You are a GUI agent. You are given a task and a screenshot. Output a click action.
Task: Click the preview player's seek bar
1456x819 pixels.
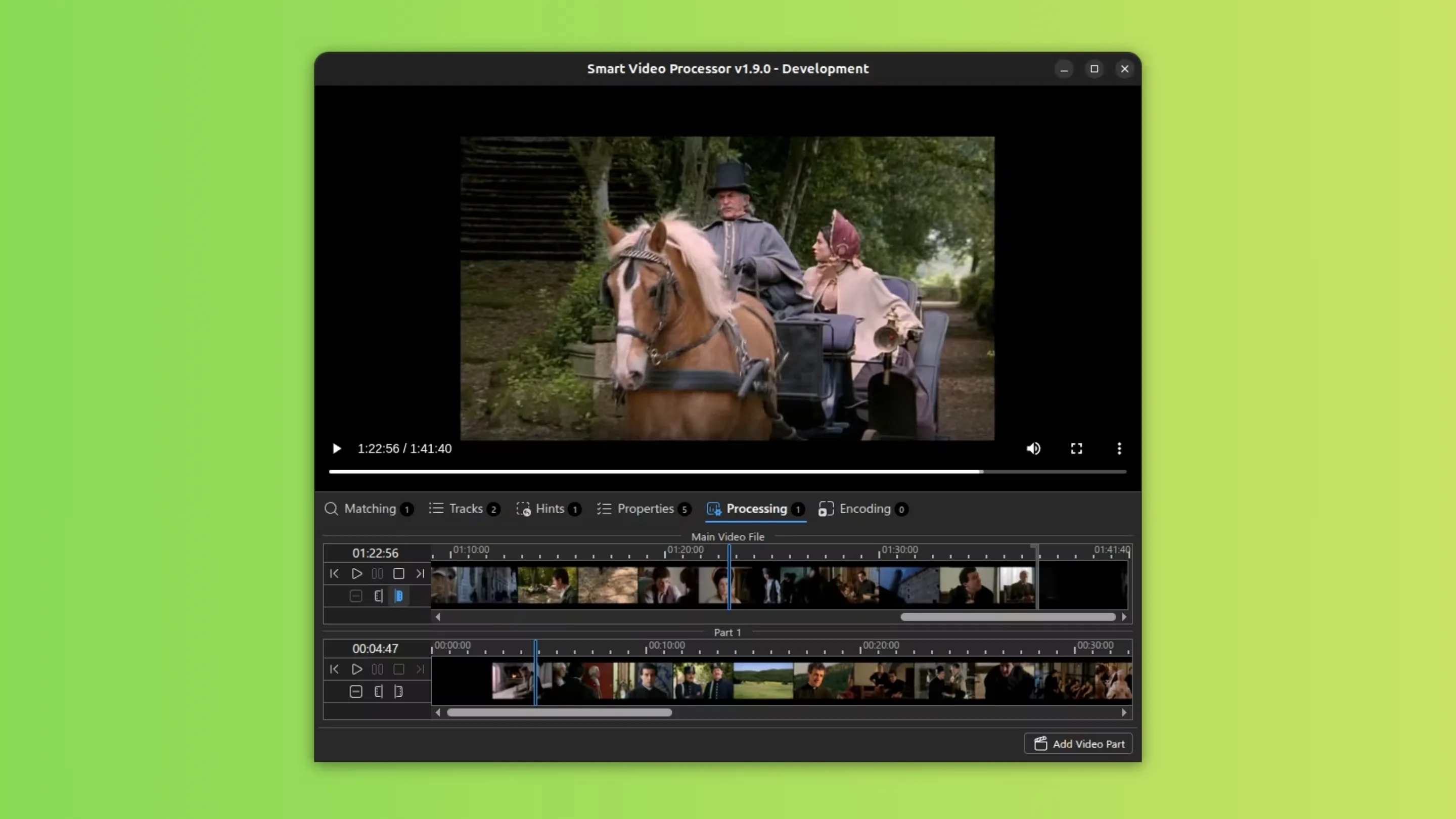(727, 471)
